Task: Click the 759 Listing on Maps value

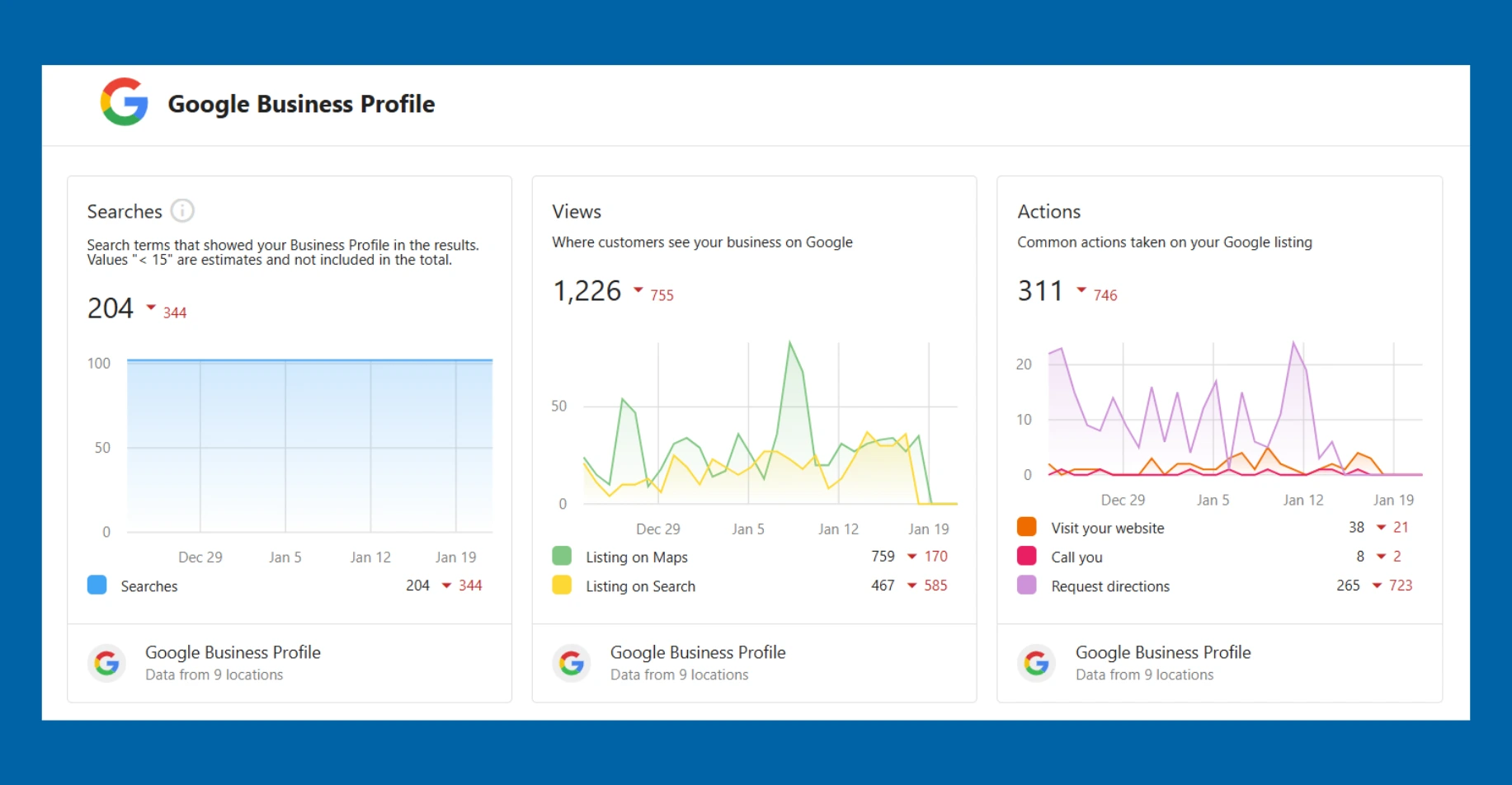Action: 883,557
